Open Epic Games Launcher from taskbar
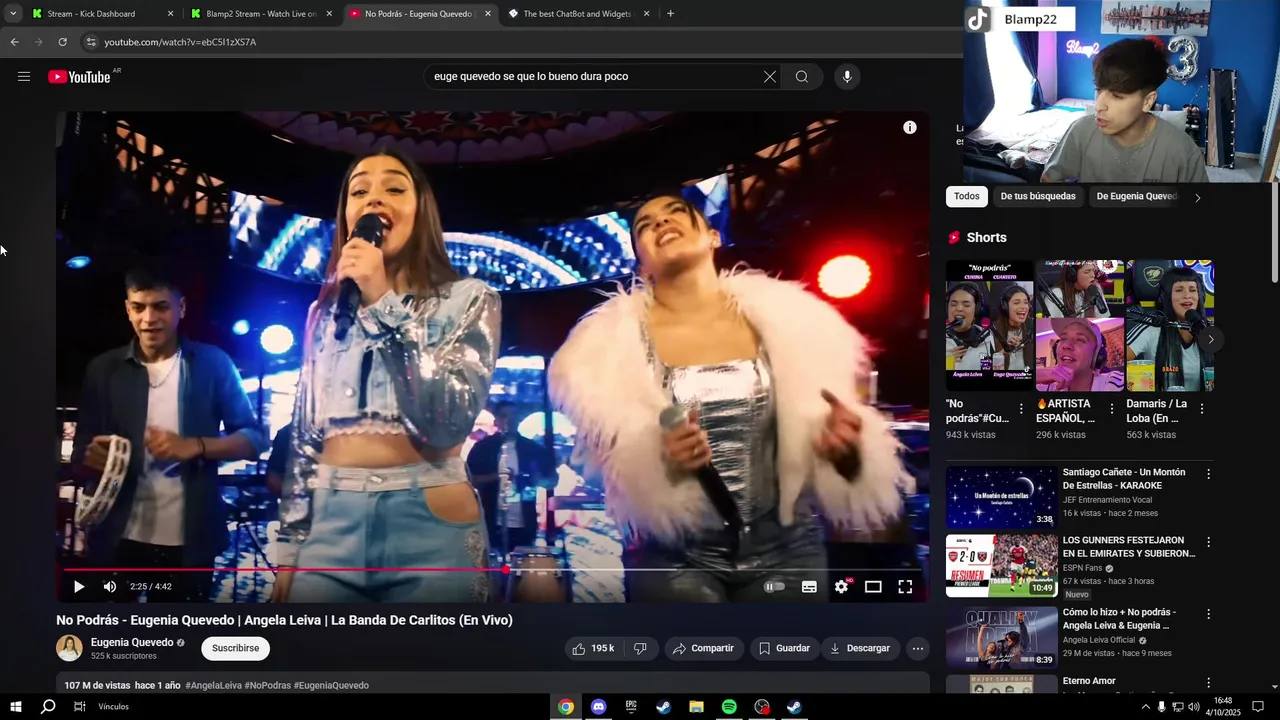Screen dimensions: 1280x720 631,707
